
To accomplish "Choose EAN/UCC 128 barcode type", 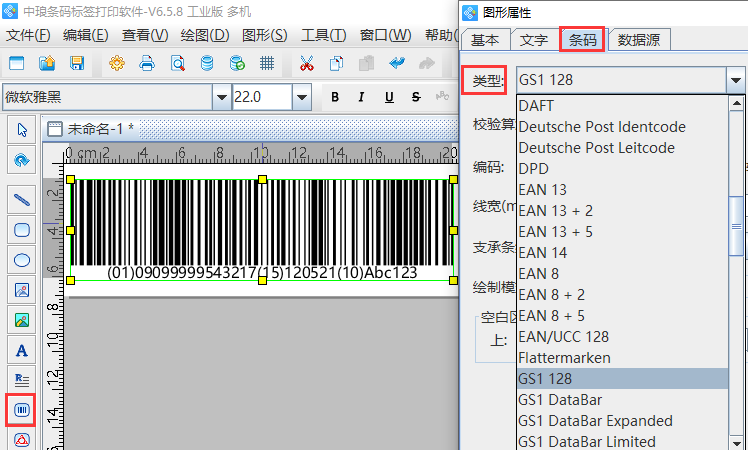I will click(x=623, y=336).
